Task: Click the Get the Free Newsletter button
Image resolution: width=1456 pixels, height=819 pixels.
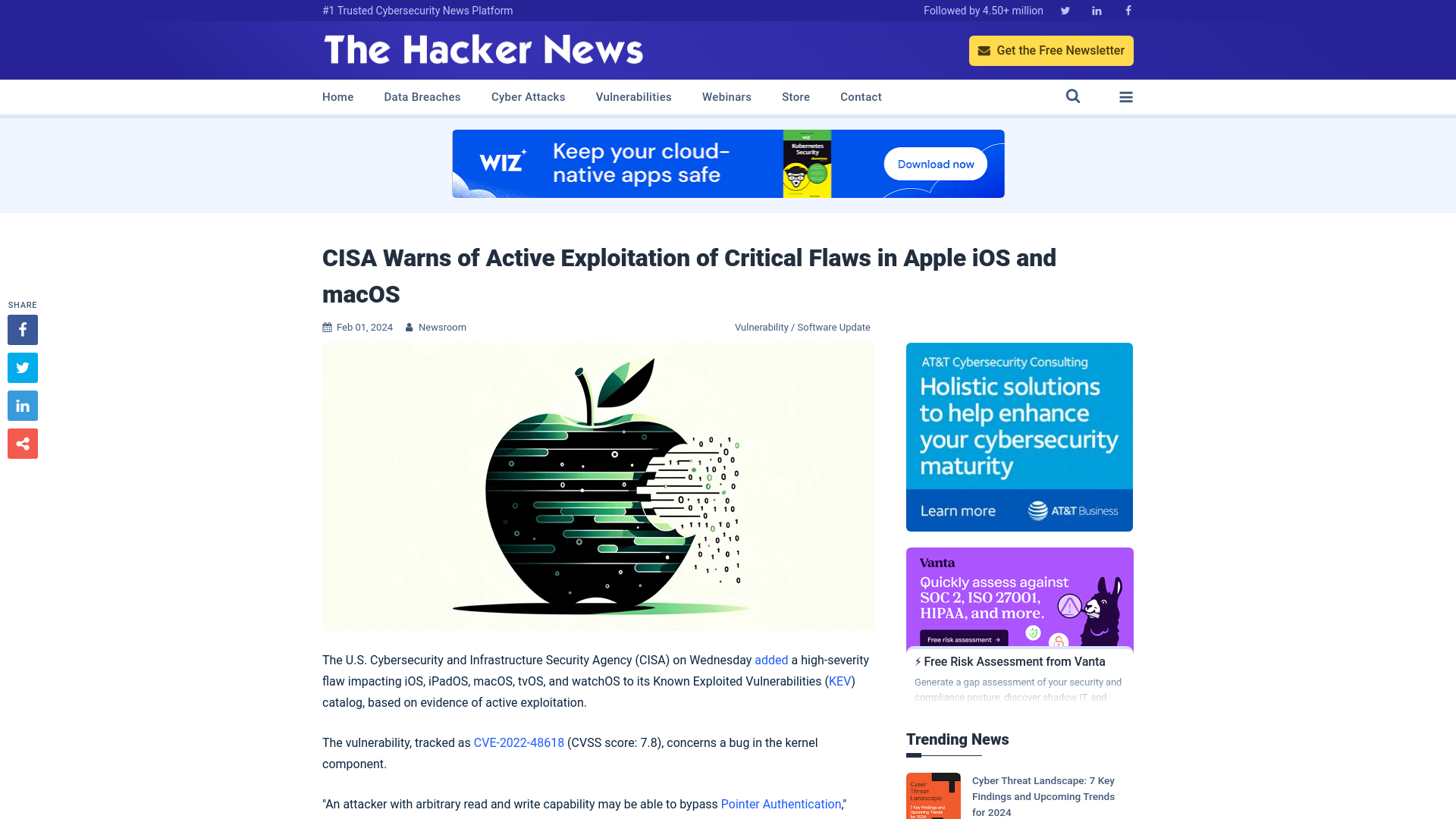Action: tap(1051, 50)
